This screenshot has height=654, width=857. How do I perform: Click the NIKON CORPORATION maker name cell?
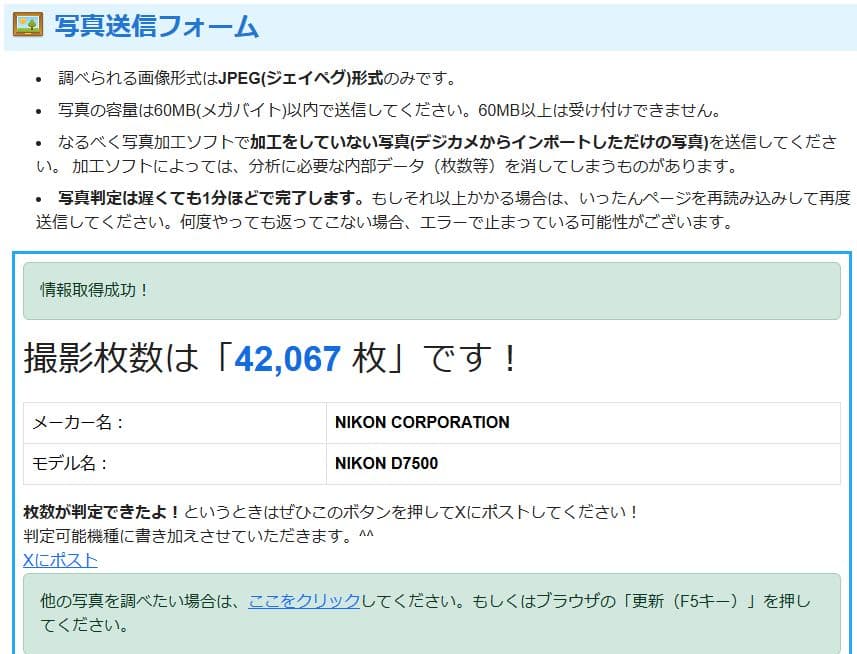click(419, 423)
